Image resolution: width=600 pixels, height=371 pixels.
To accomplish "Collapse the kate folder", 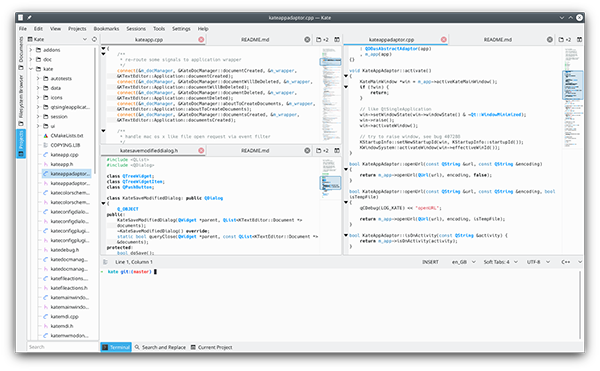I will point(31,69).
